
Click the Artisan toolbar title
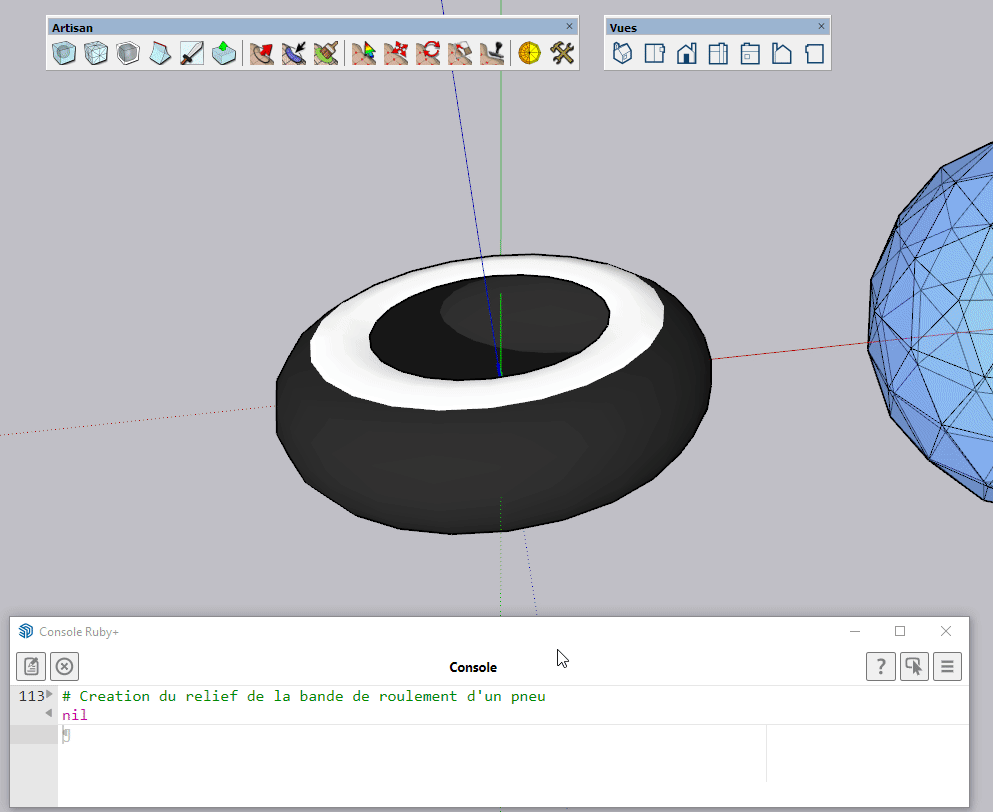[x=72, y=28]
